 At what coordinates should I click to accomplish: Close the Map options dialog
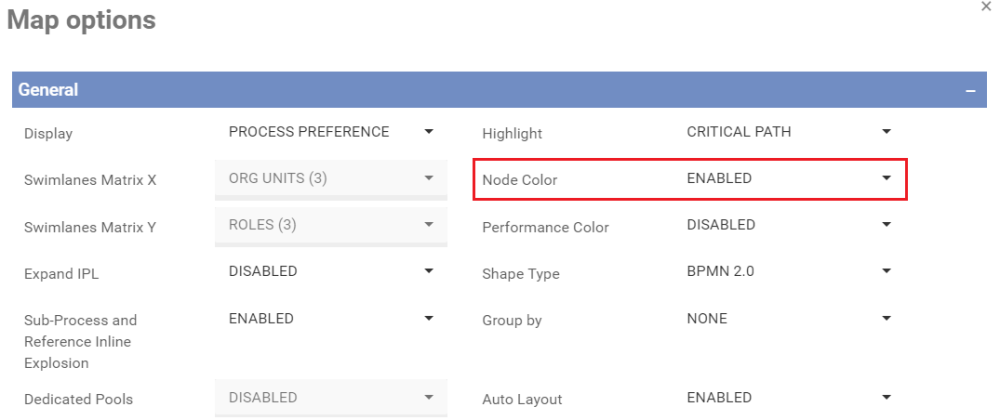[x=989, y=7]
